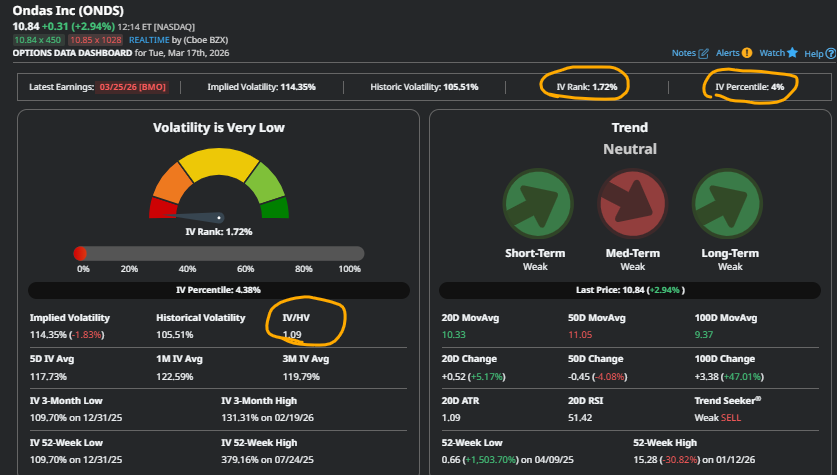Click the 1M IV Avg value 122.59%
This screenshot has height=475, width=837.
click(x=175, y=377)
